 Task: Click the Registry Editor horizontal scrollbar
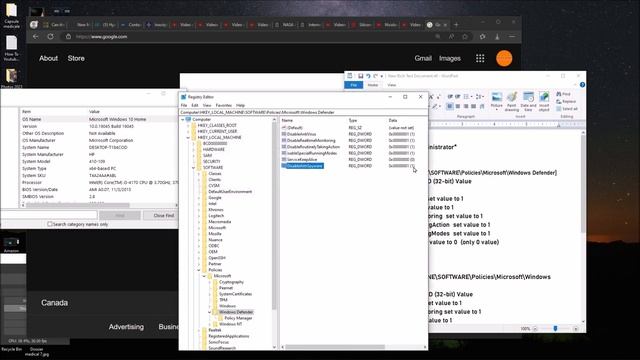tap(335, 347)
